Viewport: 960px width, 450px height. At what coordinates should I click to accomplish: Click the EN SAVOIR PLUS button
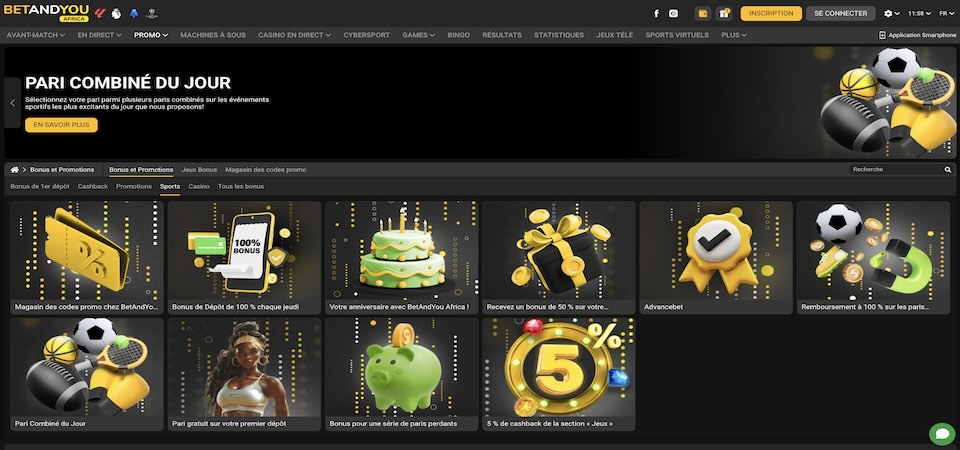tap(61, 125)
